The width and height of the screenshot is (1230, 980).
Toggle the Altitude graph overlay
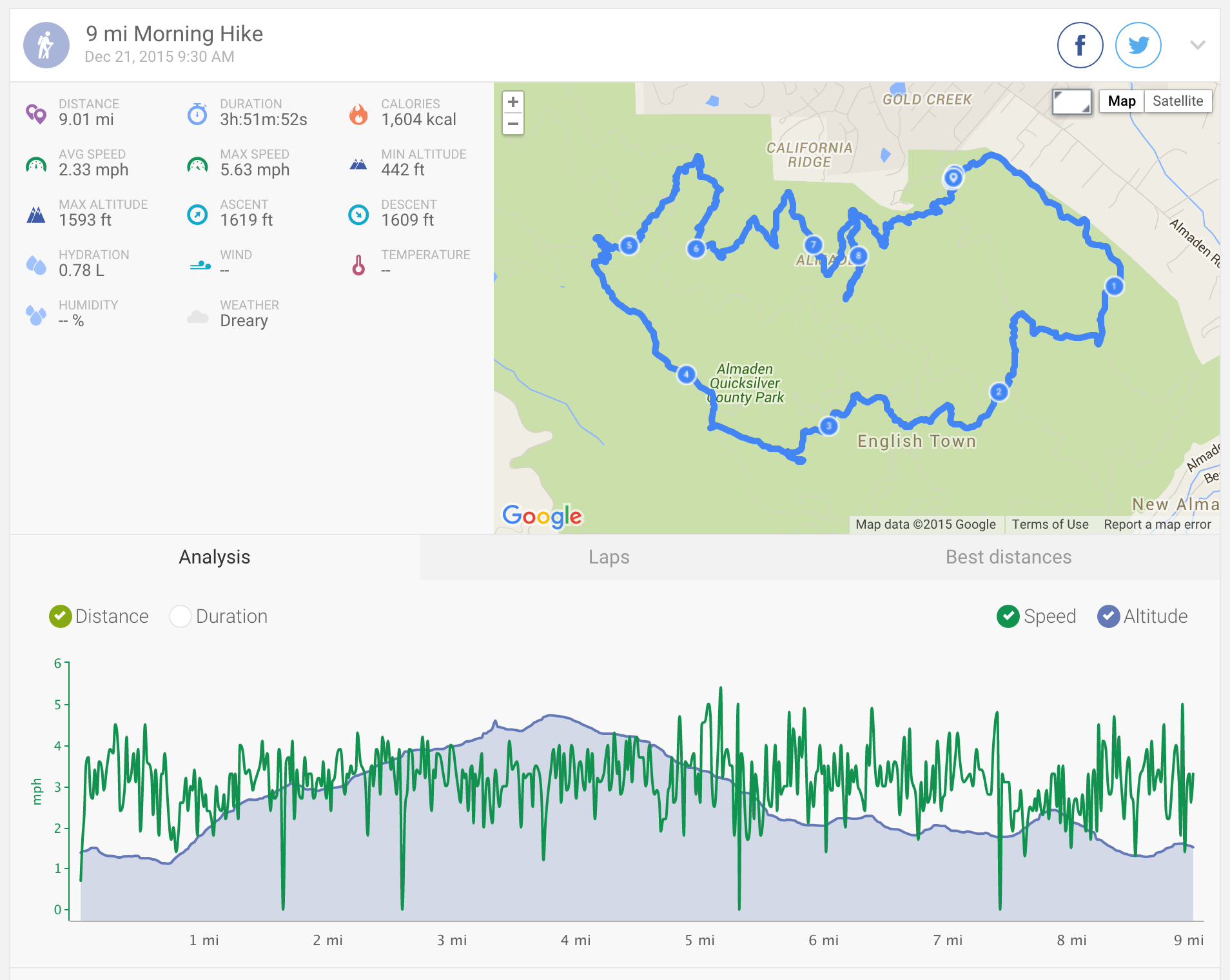(x=1108, y=616)
